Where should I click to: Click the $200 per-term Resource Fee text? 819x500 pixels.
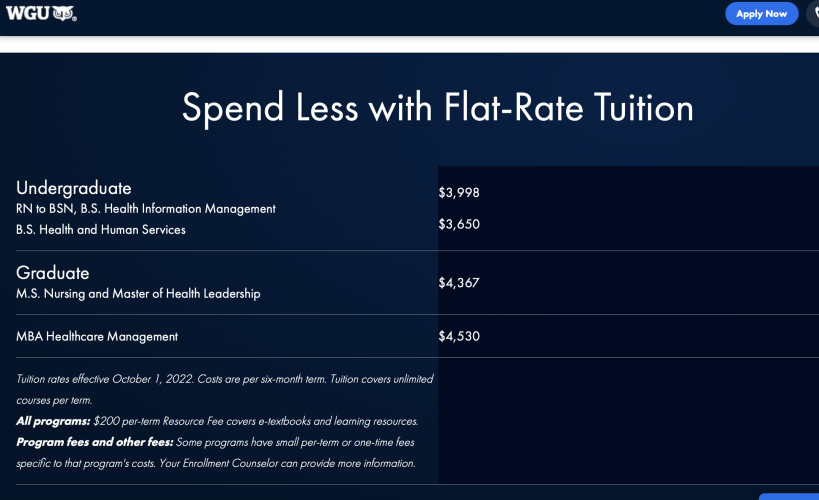(x=256, y=421)
